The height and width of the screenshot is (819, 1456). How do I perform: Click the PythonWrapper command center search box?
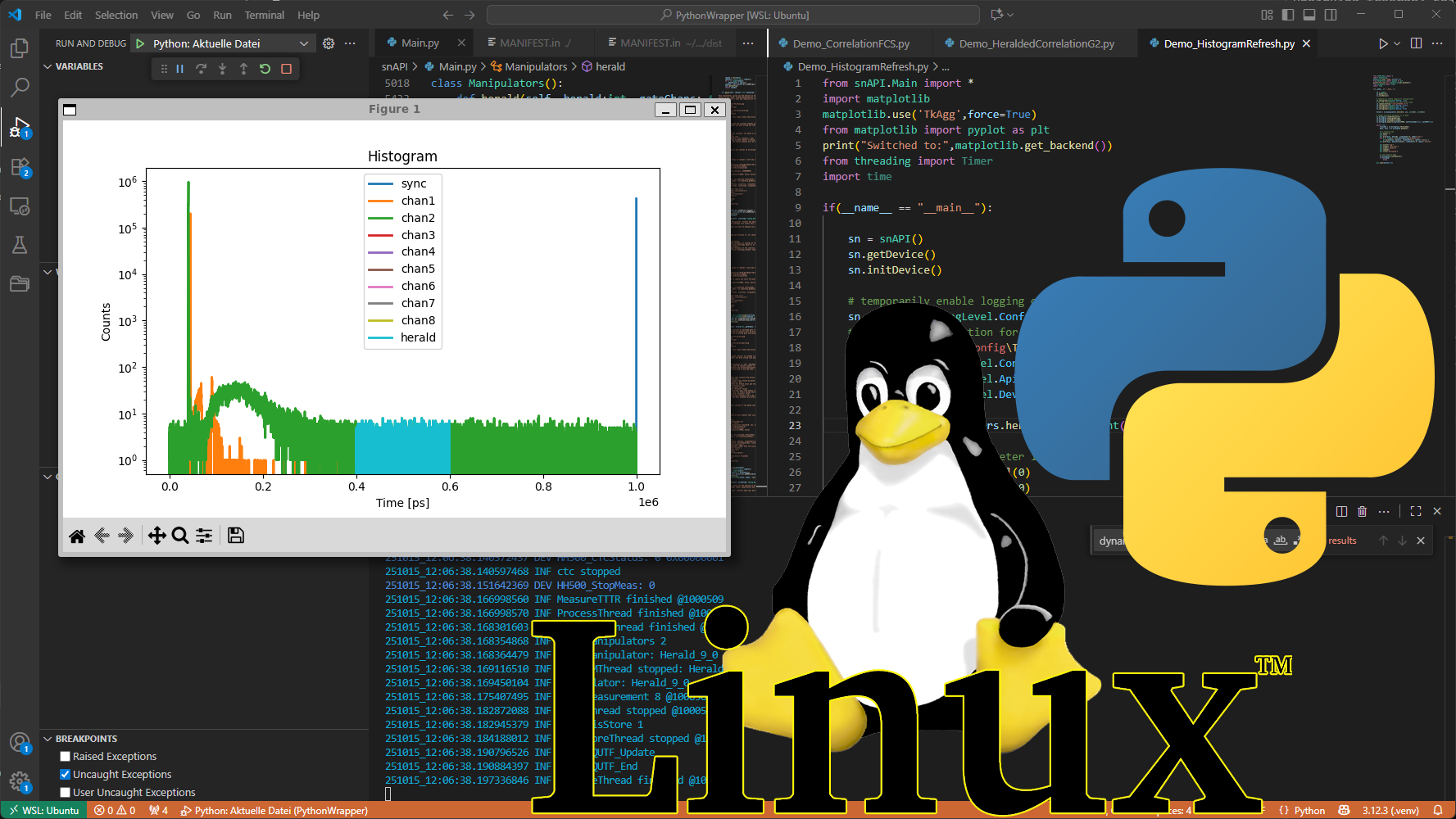pyautogui.click(x=733, y=15)
